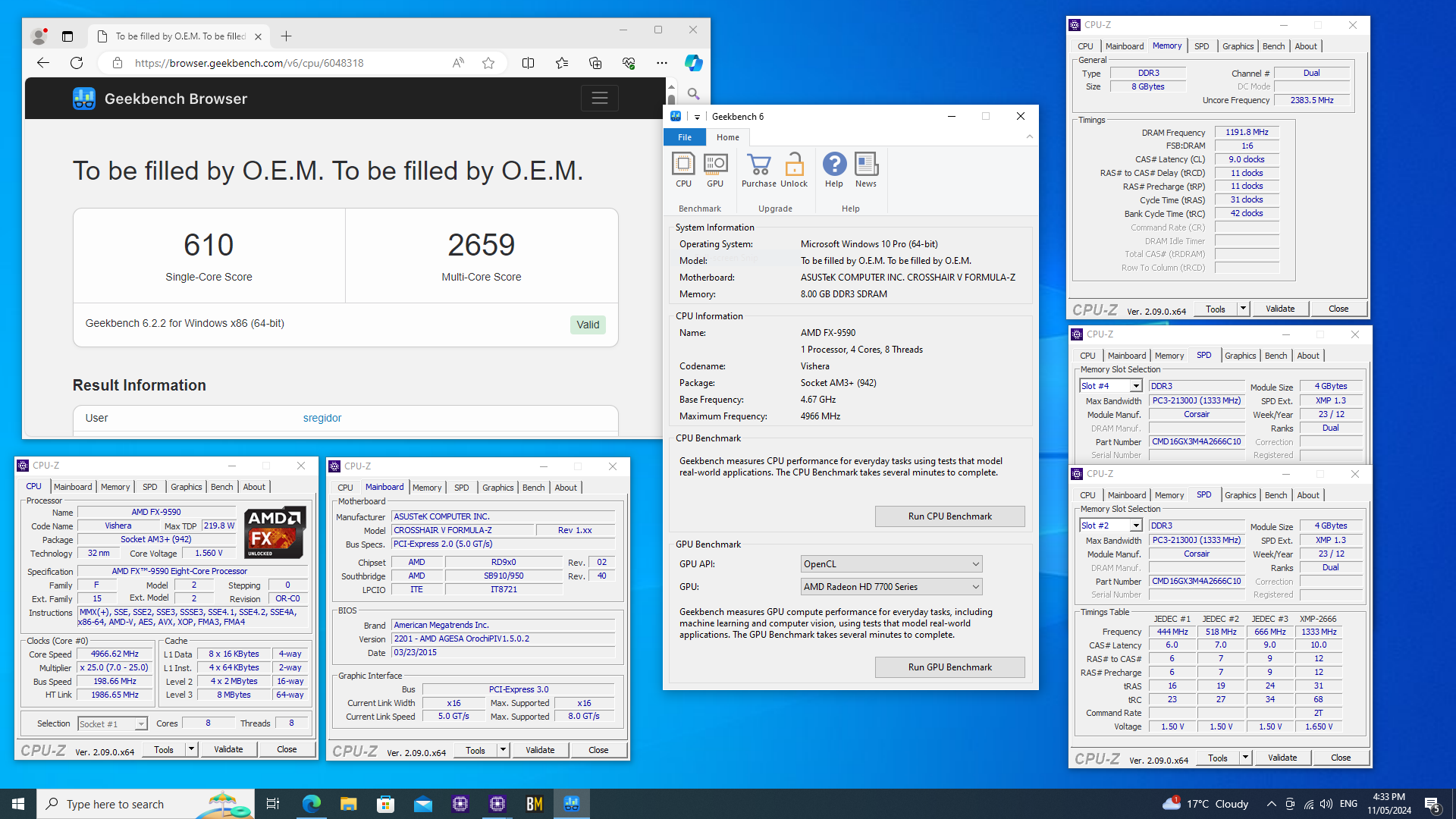1456x819 pixels.
Task: Open GPU AMD Radeon HD 7700 dropdown
Action: [891, 587]
